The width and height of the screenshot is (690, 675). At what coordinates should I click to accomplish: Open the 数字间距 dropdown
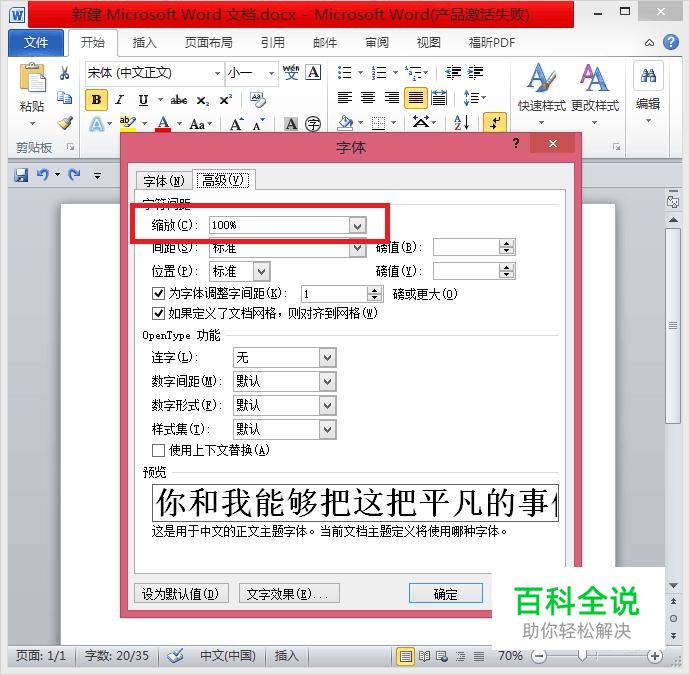point(327,382)
